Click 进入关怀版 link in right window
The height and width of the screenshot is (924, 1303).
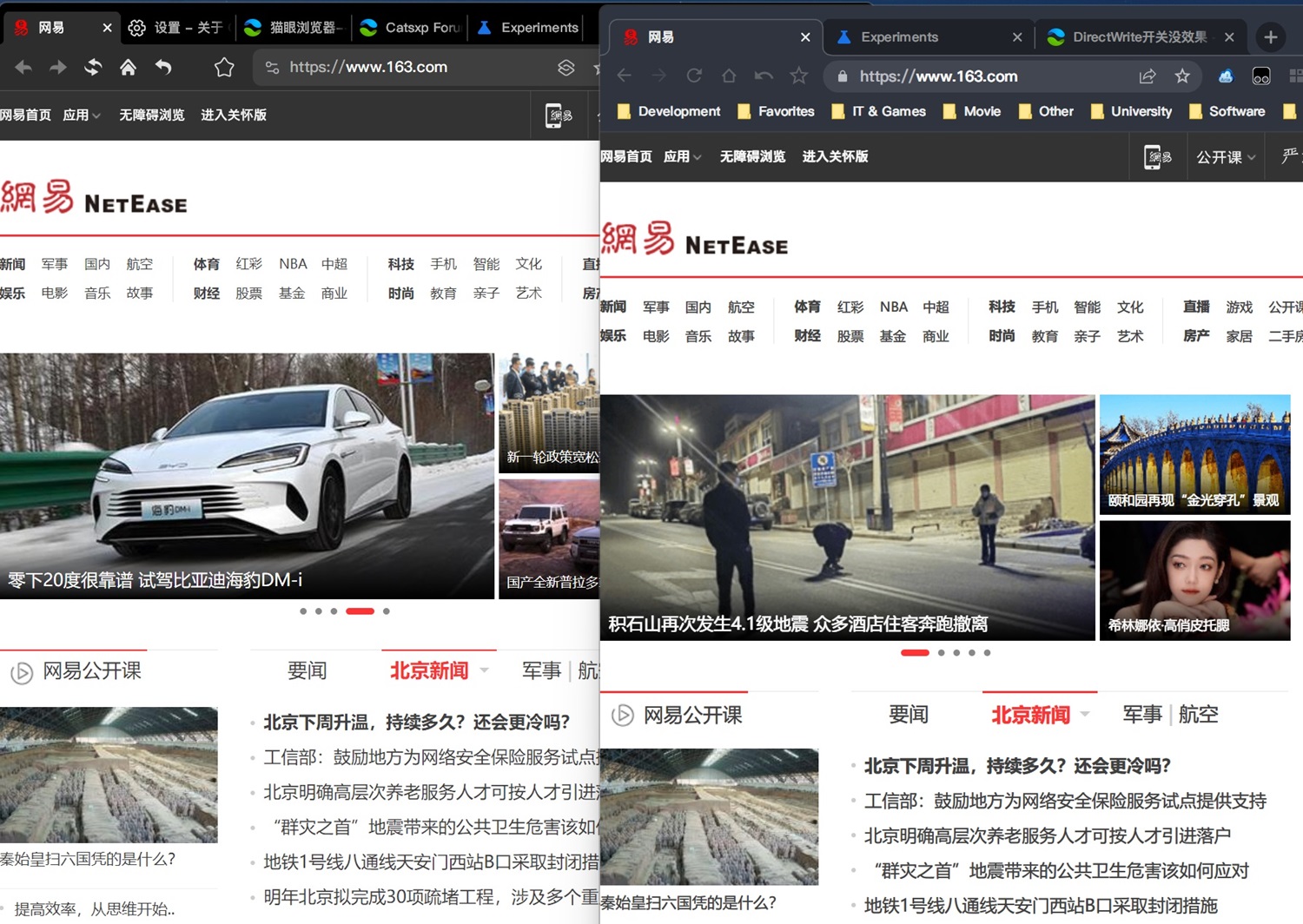click(835, 156)
